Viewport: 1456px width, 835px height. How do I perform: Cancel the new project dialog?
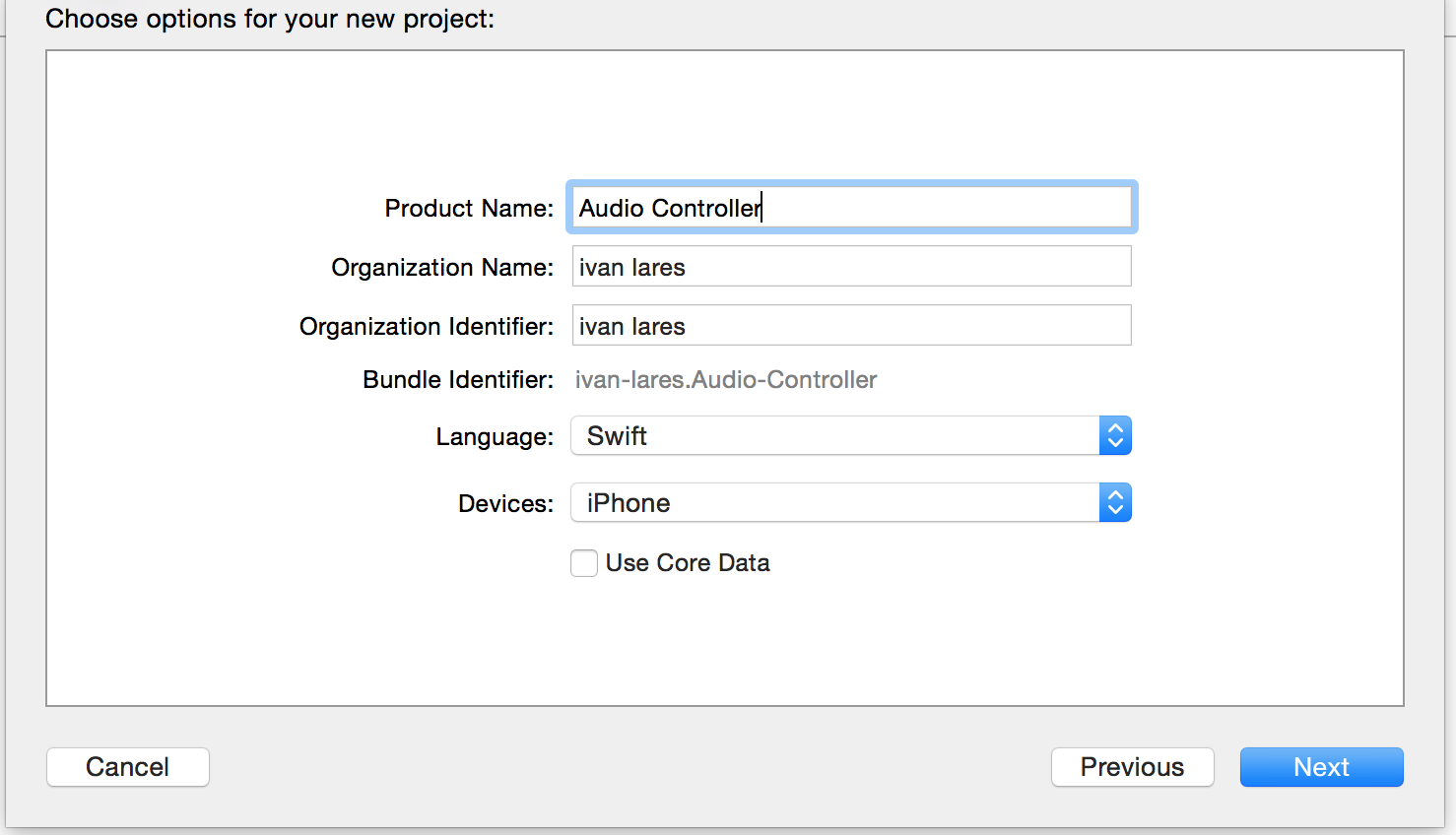point(127,767)
